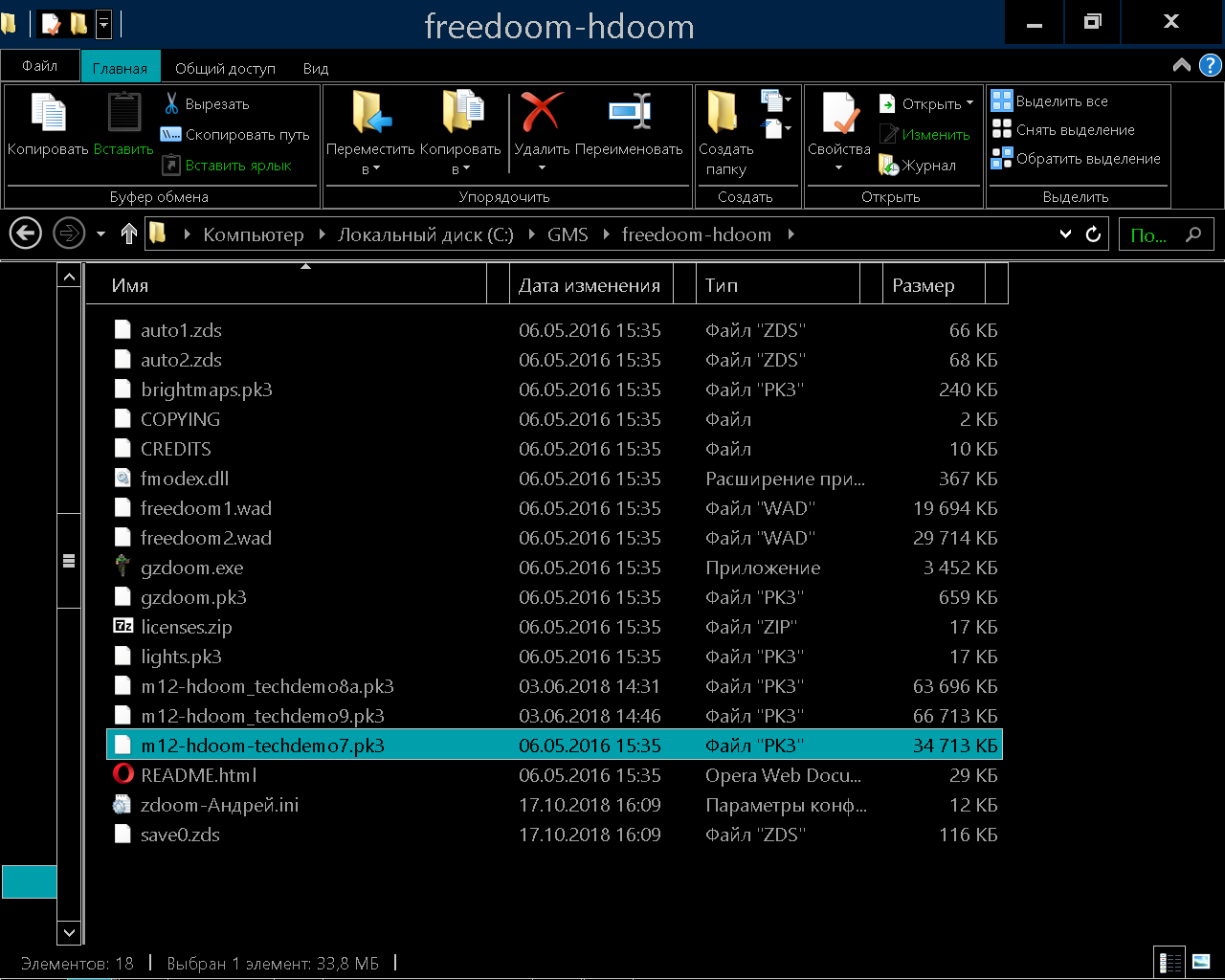
Task: Select the licenses.zip file
Action: point(554,627)
